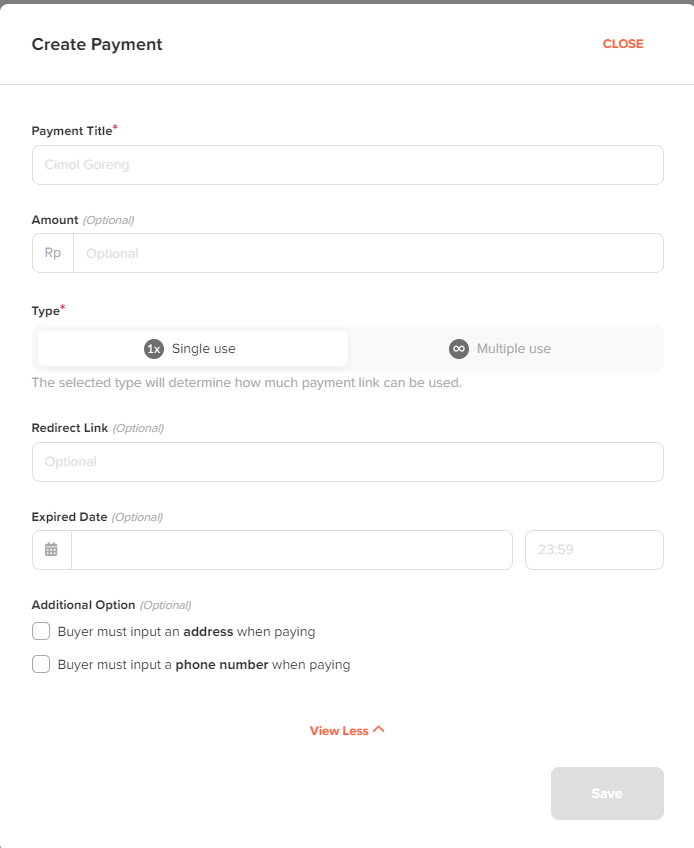694x848 pixels.
Task: Enable buyer must input a phone number option
Action: pyautogui.click(x=41, y=664)
